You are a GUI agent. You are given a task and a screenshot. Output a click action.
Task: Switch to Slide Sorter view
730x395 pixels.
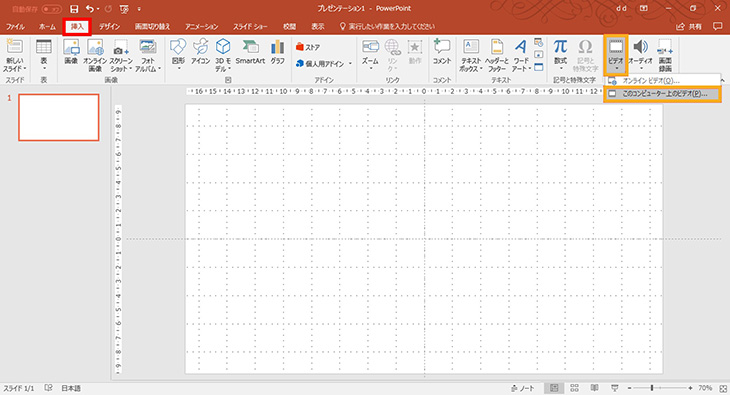point(575,388)
